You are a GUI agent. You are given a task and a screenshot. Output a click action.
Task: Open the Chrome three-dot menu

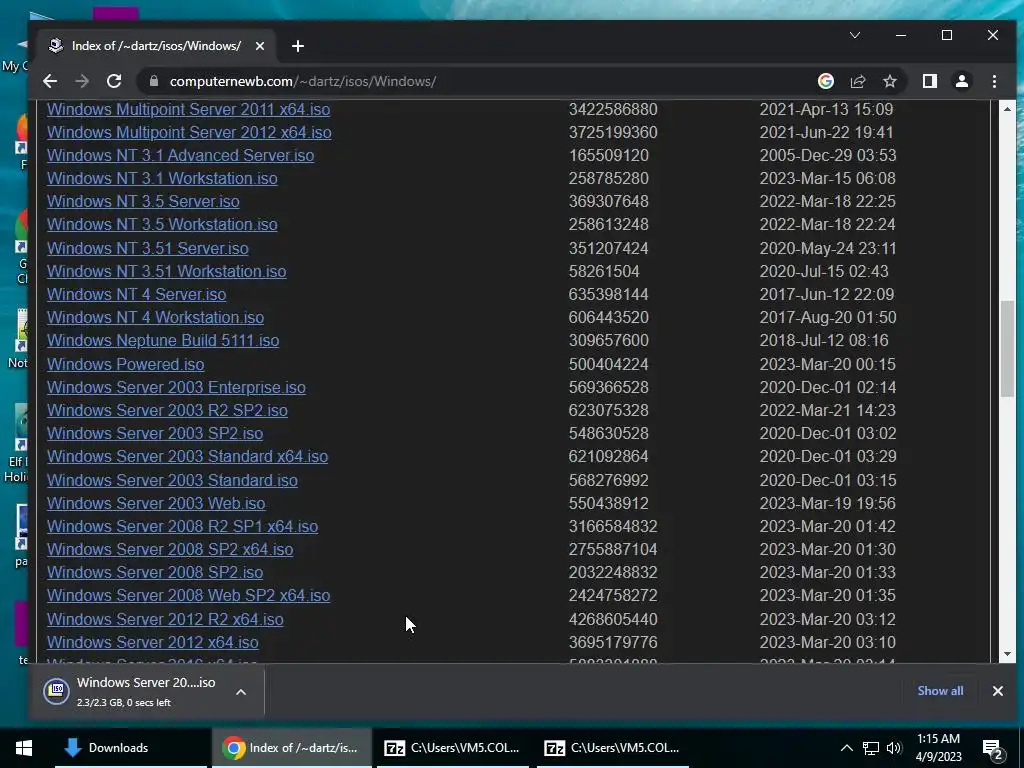click(x=994, y=81)
